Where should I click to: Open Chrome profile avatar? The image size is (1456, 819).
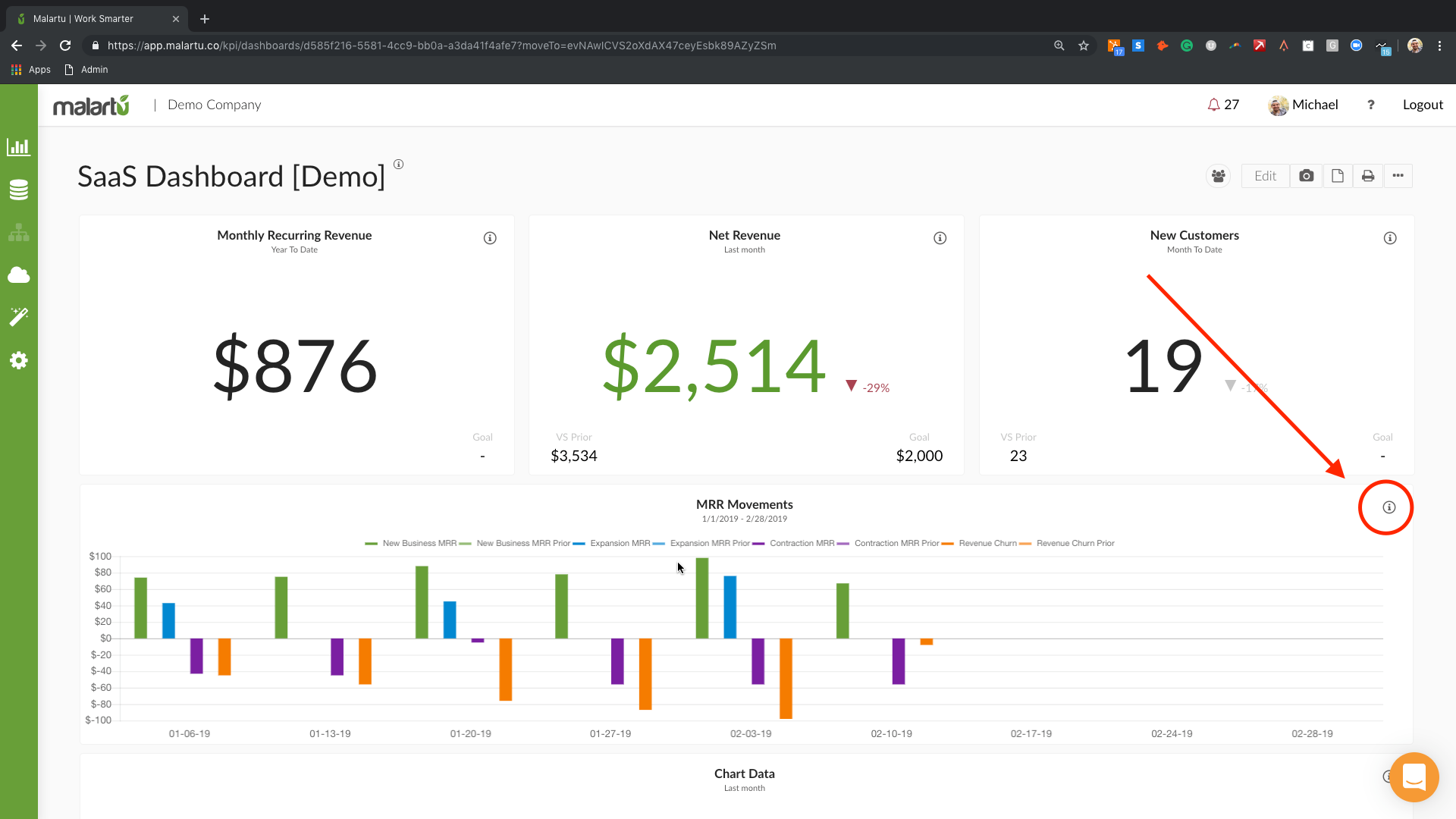(1415, 45)
